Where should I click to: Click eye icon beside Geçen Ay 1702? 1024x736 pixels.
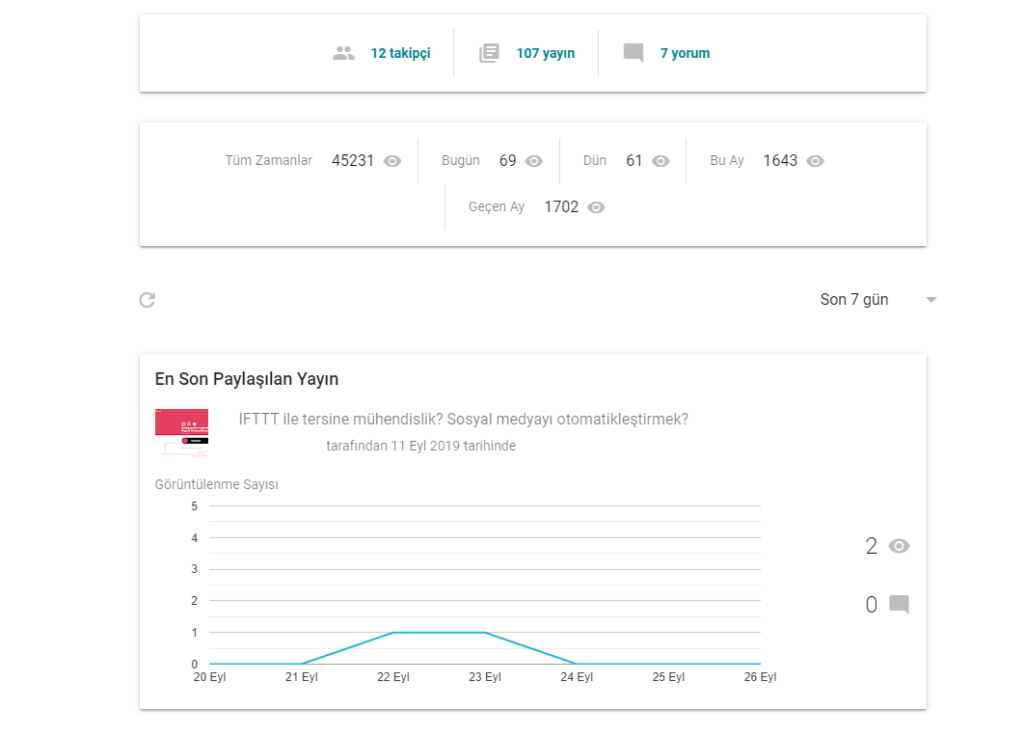[596, 208]
